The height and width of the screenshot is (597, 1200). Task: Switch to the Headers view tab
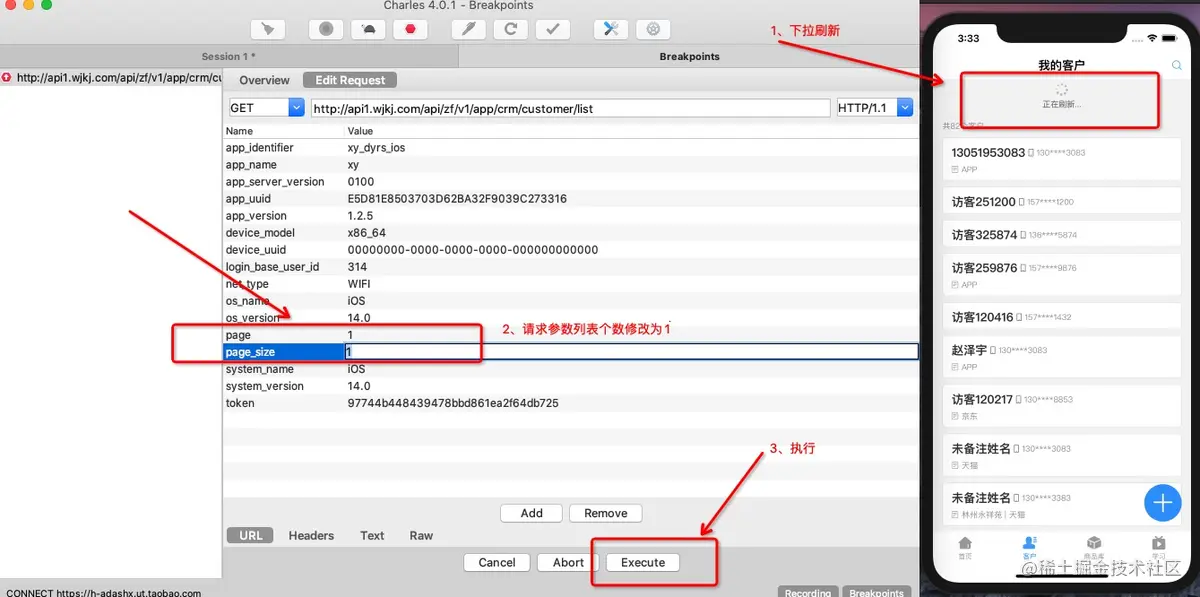pos(311,535)
